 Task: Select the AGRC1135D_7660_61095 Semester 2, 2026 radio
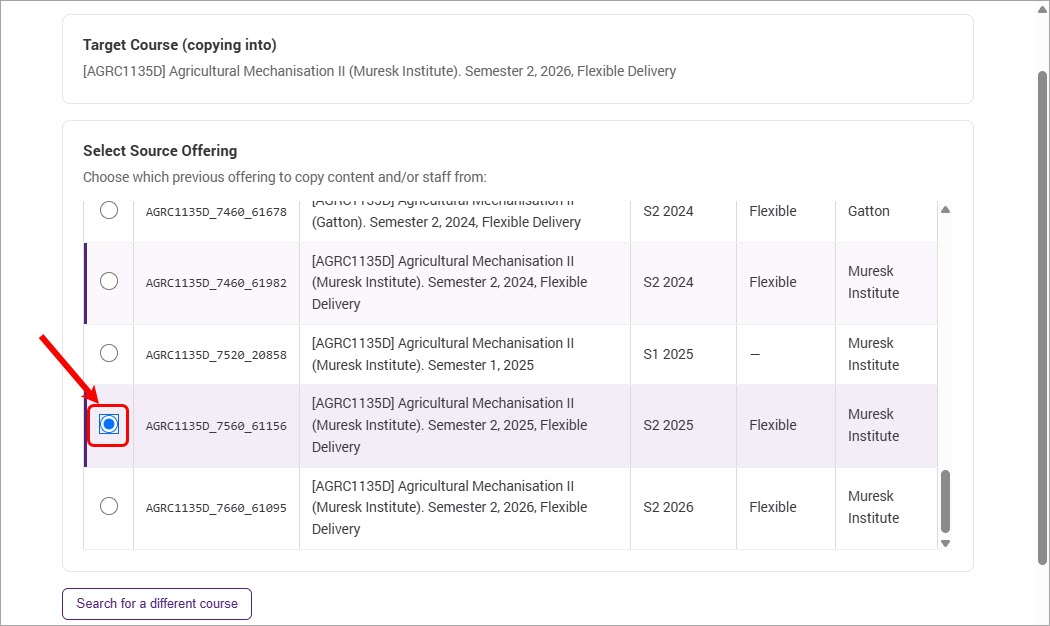(108, 506)
